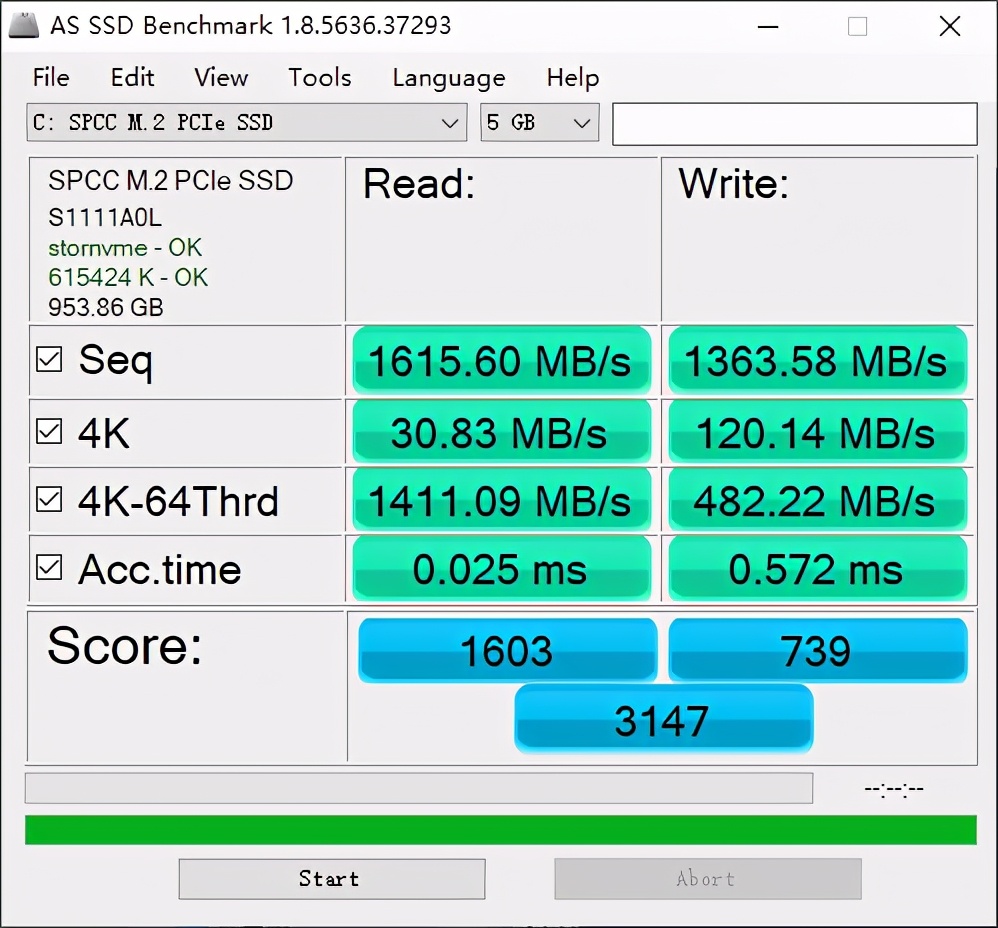Click the empty field beside the size dropdown

794,122
